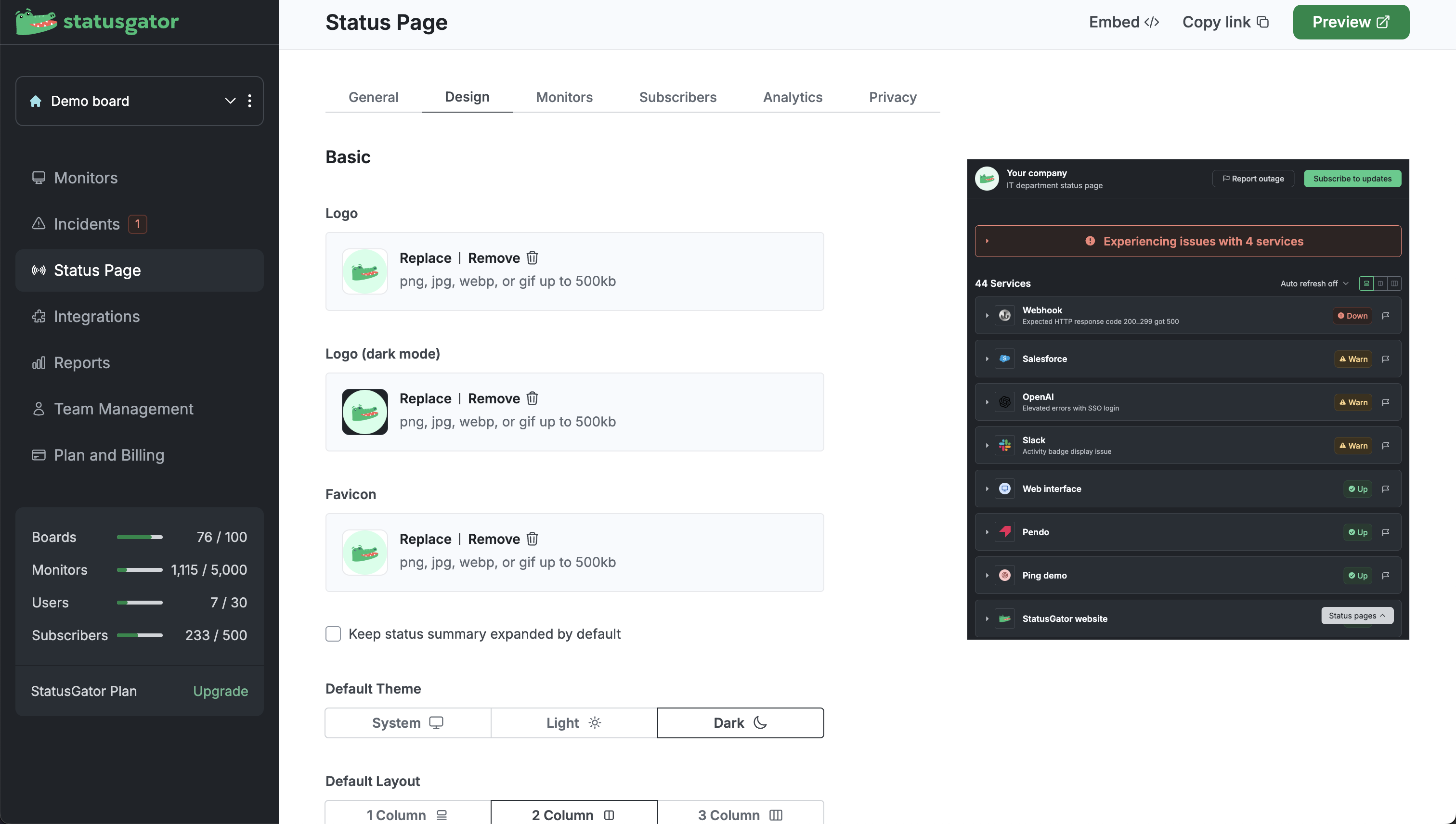Open the Analytics tab

(x=792, y=97)
